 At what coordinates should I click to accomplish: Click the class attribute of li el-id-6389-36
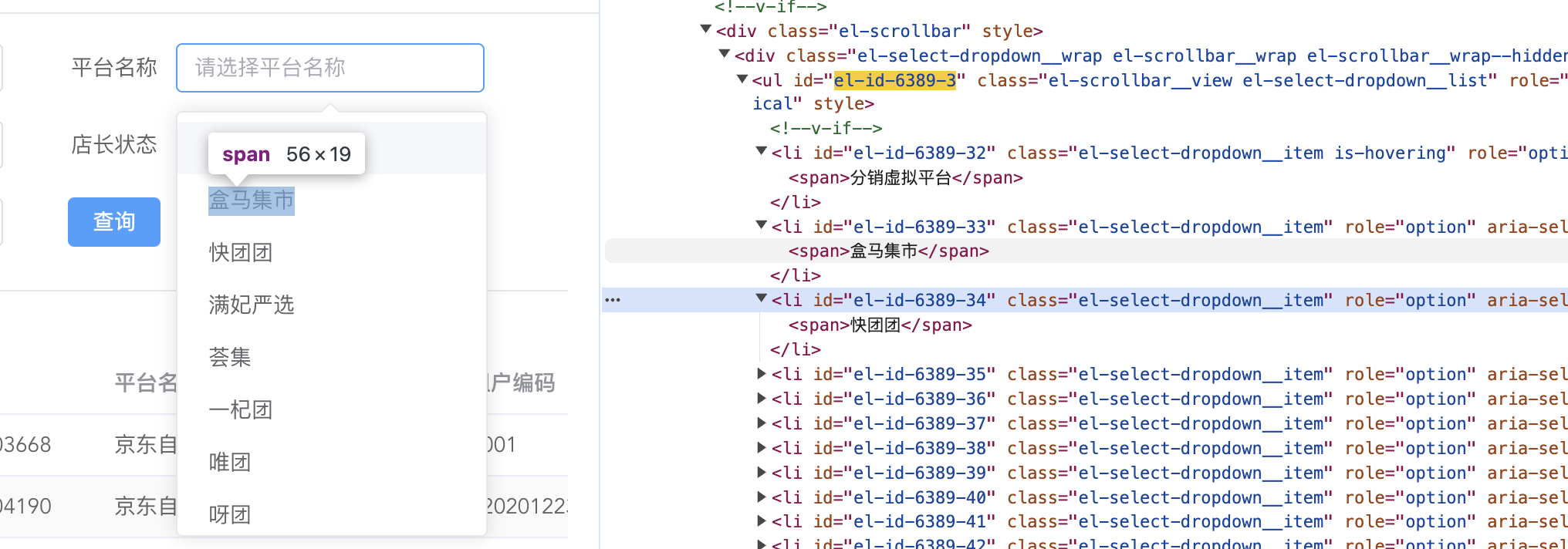[x=1170, y=399]
